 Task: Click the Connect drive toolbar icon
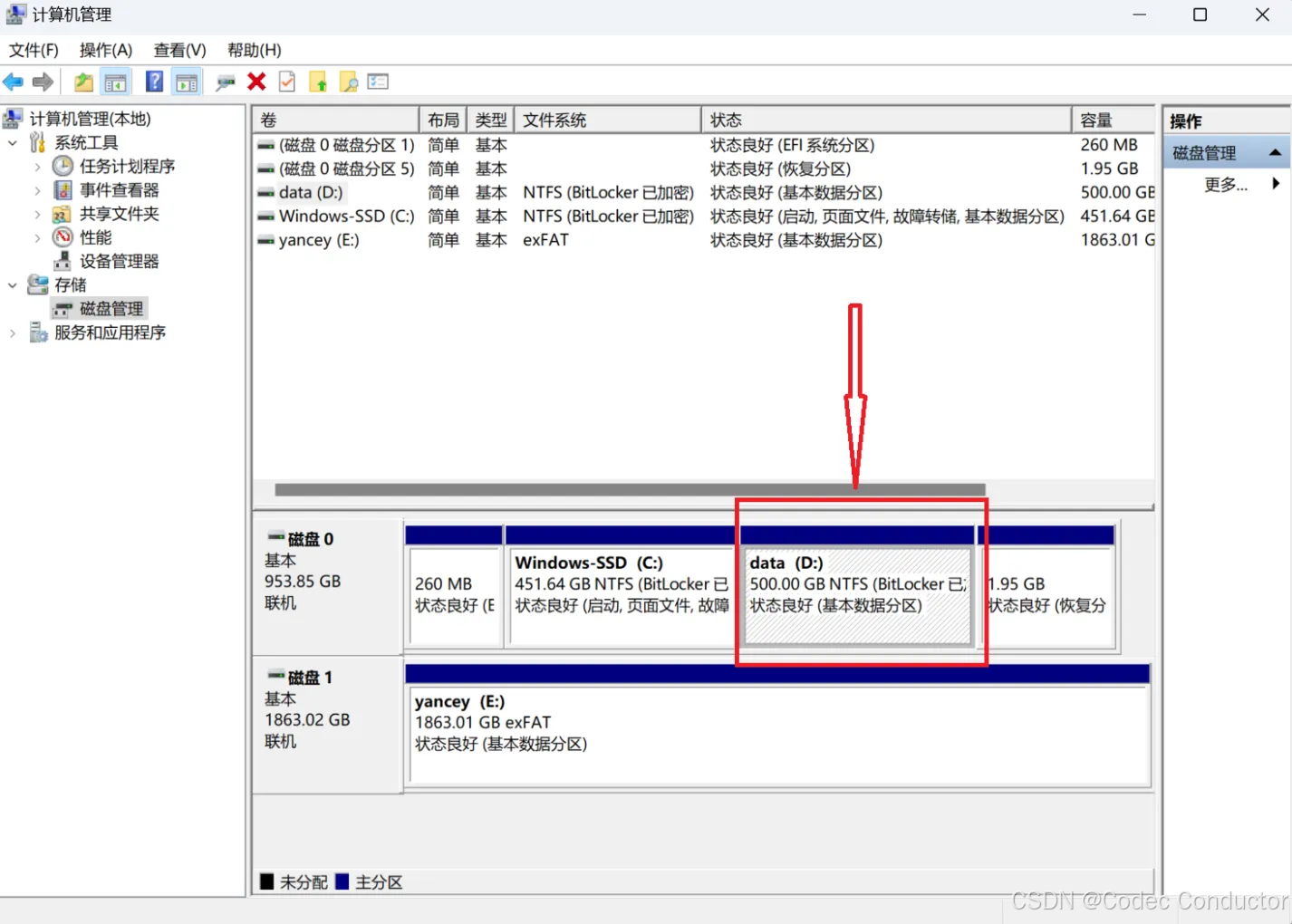tap(226, 82)
